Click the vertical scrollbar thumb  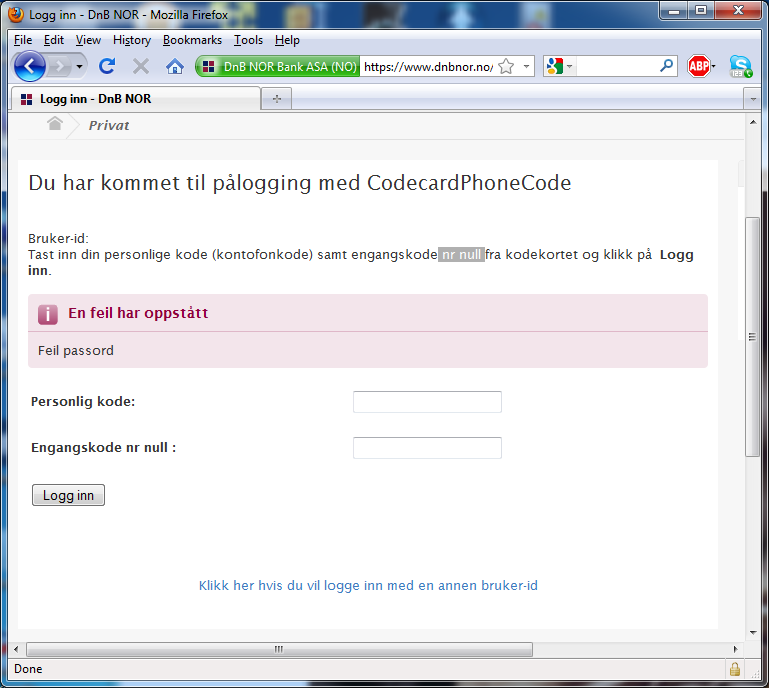[752, 336]
